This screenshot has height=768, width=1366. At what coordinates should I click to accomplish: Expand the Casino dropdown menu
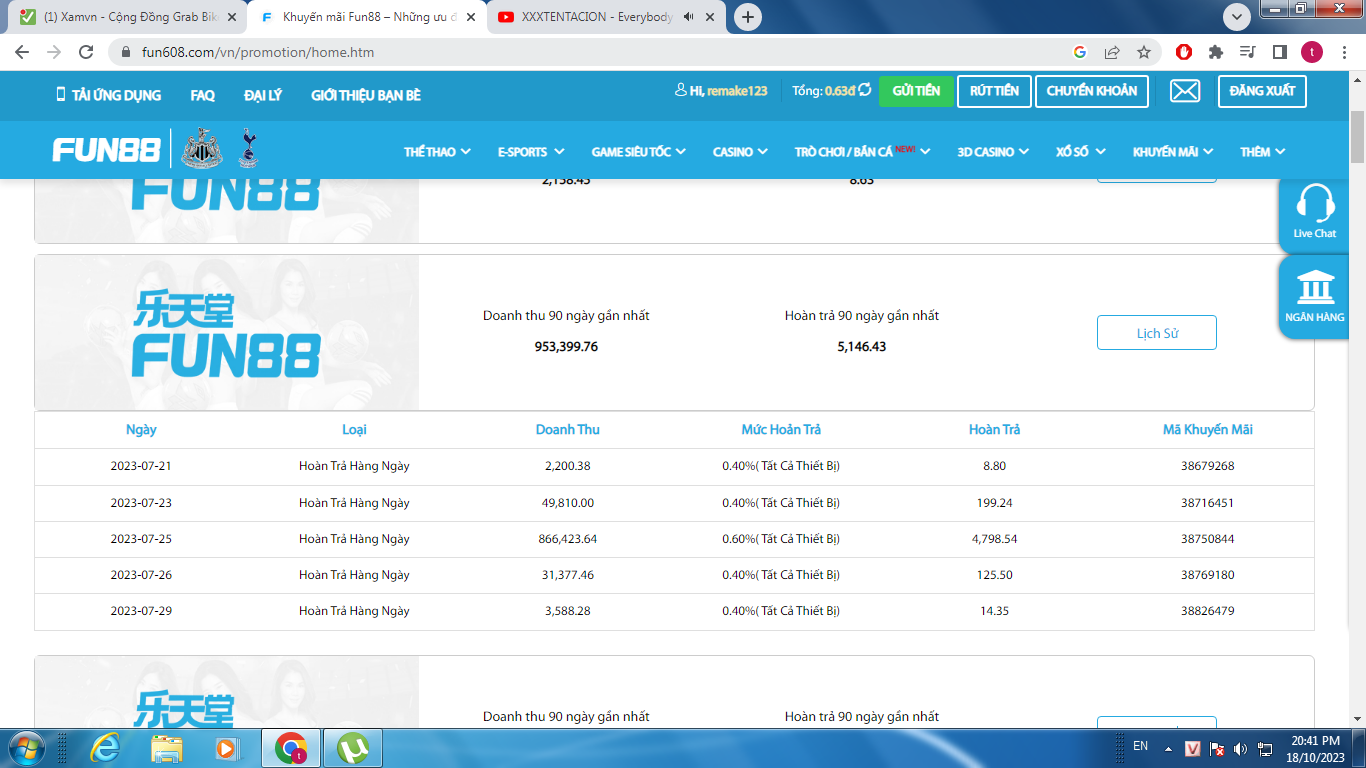pos(740,152)
